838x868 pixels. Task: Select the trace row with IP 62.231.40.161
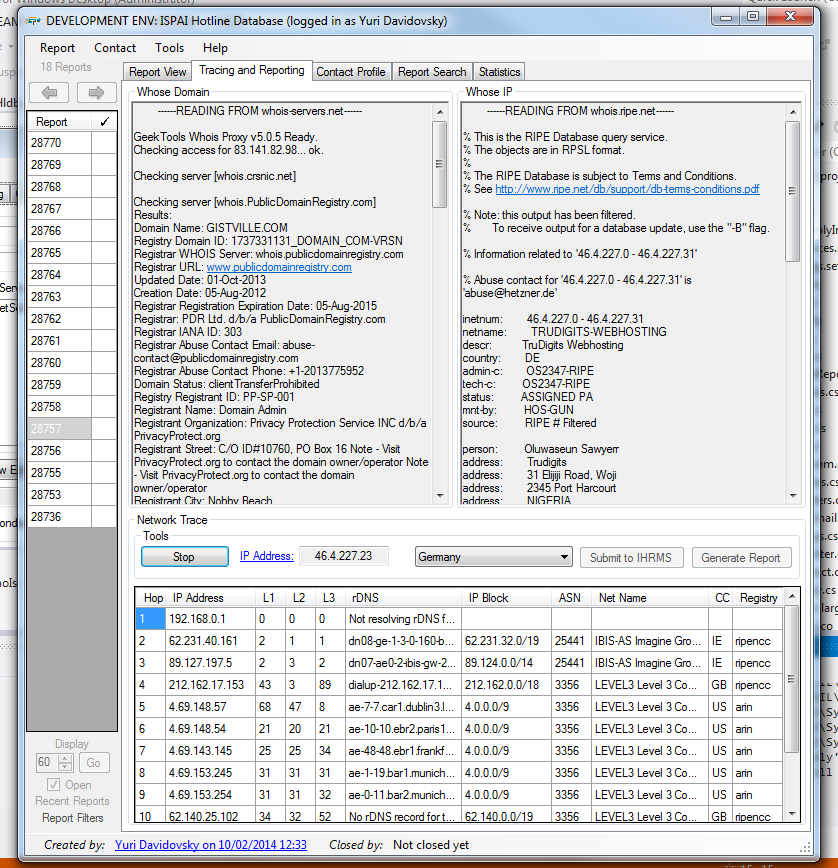coord(459,641)
